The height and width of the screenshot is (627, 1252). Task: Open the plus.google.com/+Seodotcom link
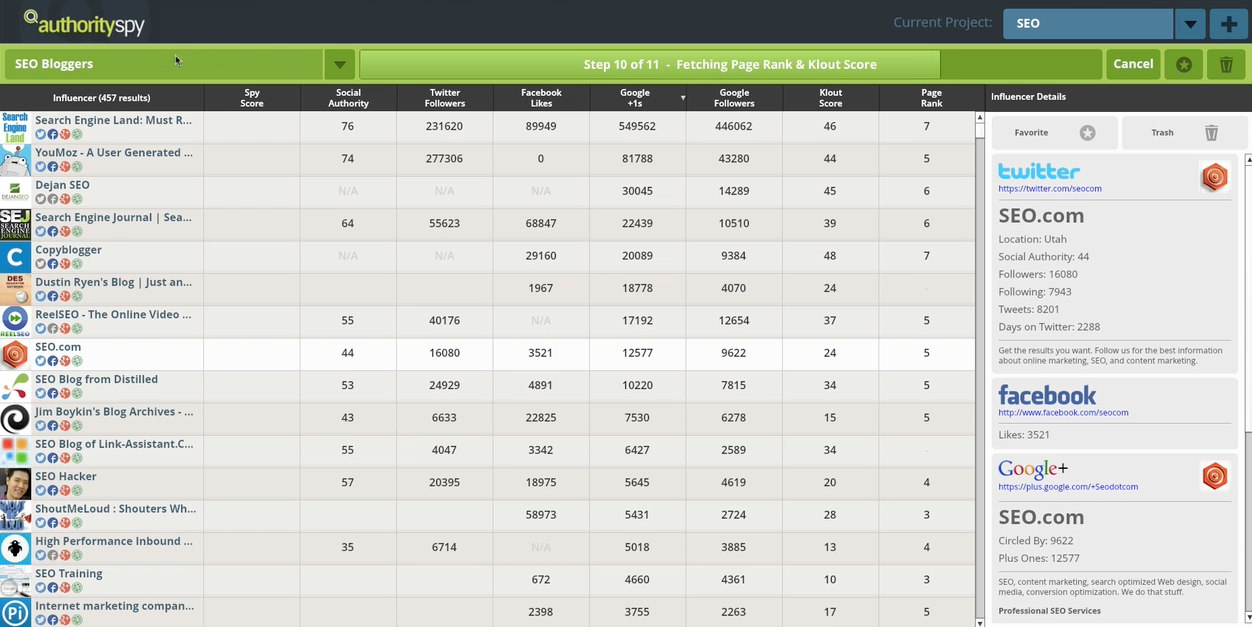(x=1068, y=486)
